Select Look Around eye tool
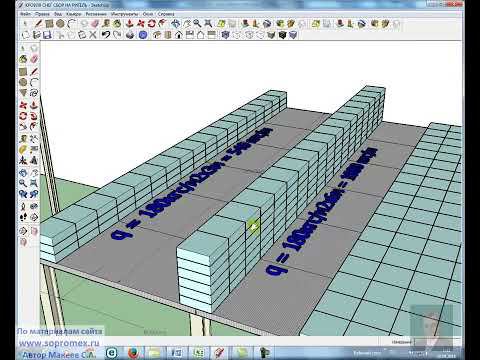This screenshot has height=360, width=480. click(34, 207)
